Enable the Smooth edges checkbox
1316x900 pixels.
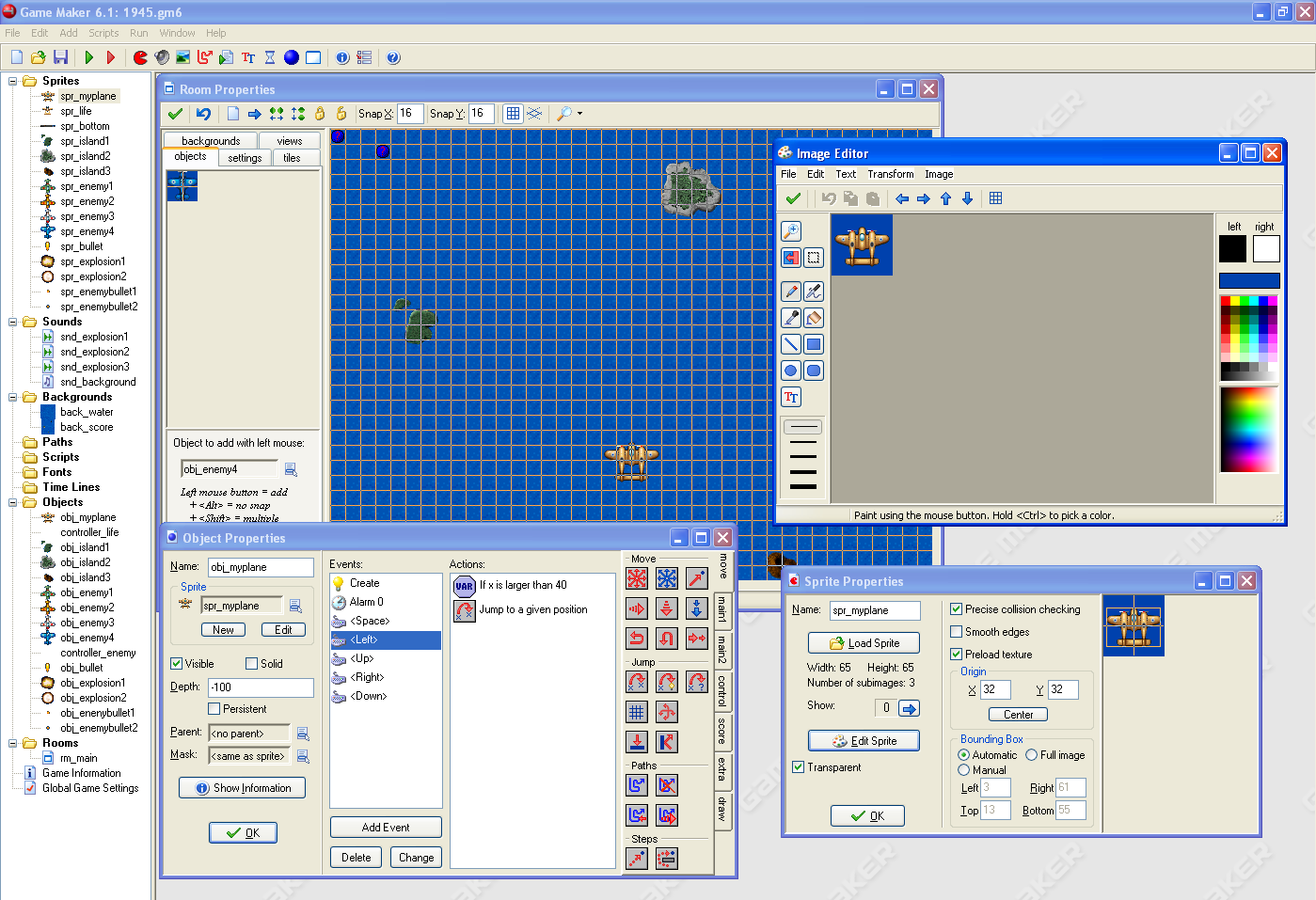(957, 632)
